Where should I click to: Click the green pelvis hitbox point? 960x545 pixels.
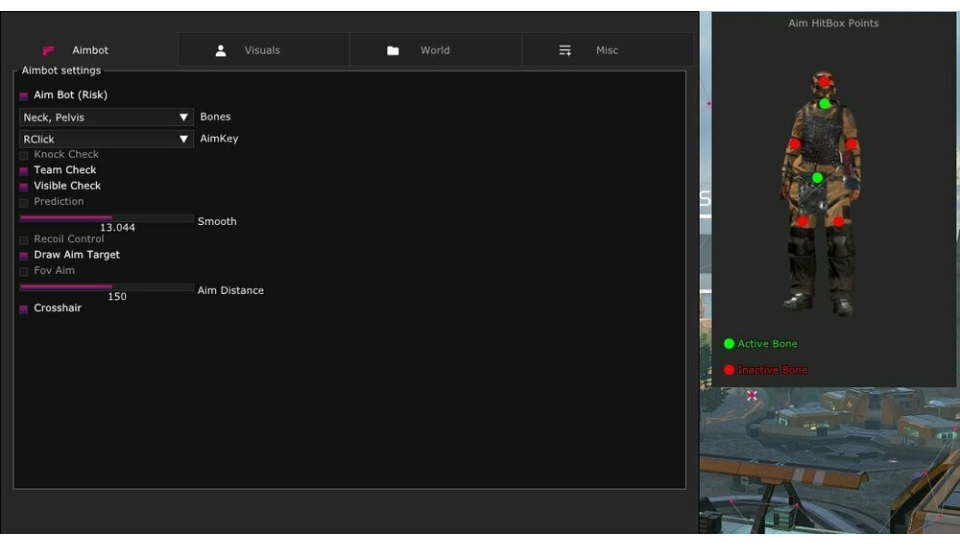click(x=817, y=178)
